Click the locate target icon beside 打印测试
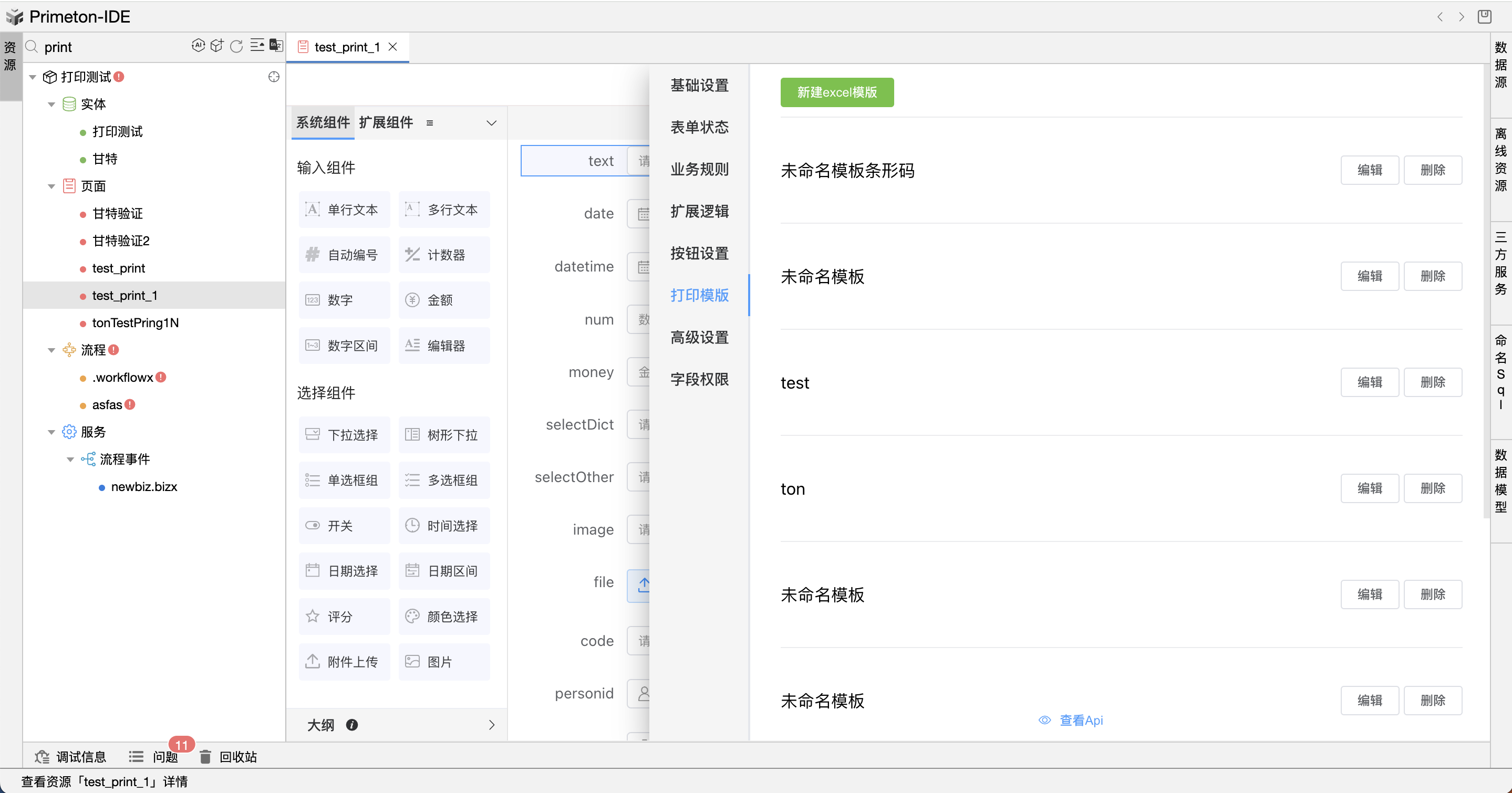Screen dimensions: 1512x793 [x=274, y=77]
